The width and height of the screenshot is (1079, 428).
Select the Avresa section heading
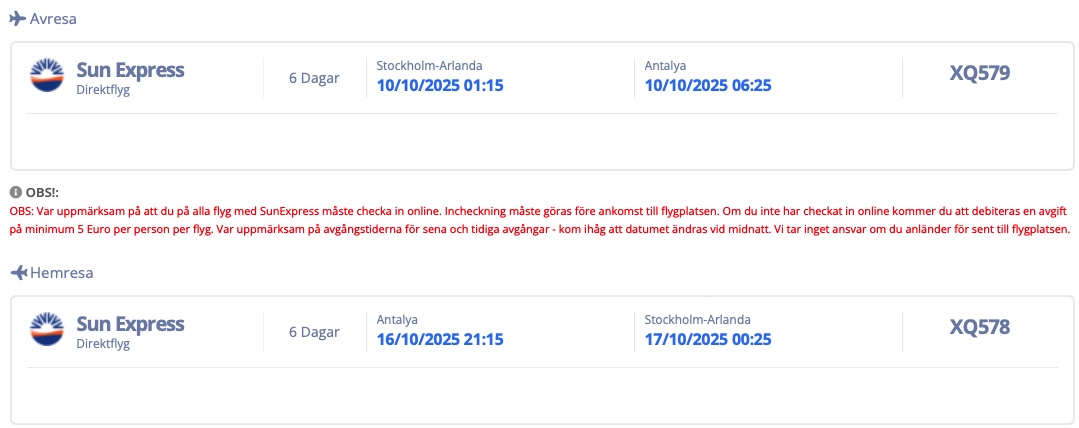pyautogui.click(x=53, y=19)
